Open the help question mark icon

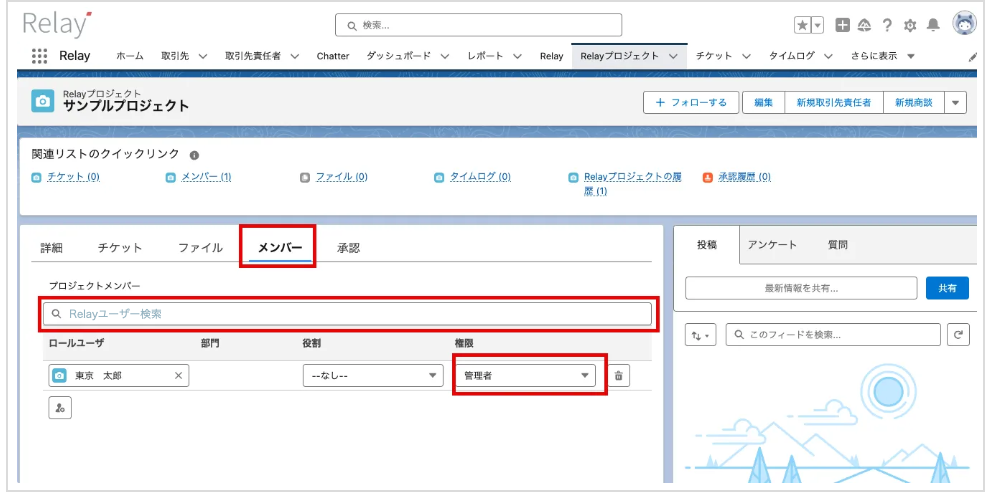[x=887, y=25]
